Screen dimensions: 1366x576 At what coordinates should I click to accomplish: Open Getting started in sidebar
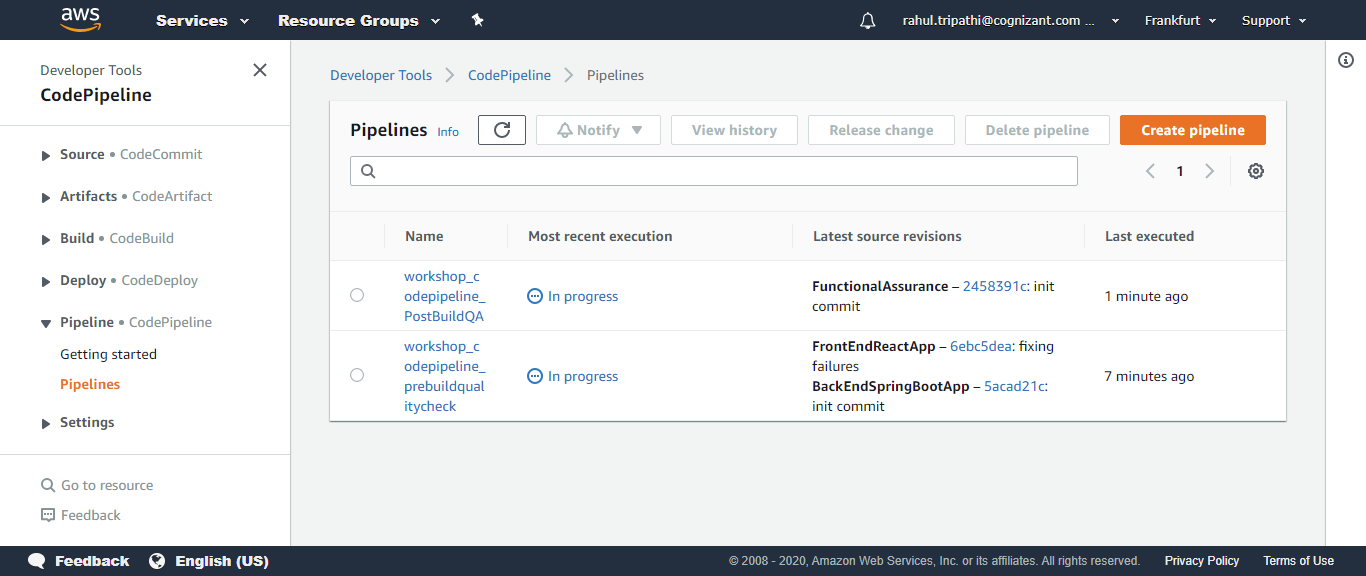[108, 354]
